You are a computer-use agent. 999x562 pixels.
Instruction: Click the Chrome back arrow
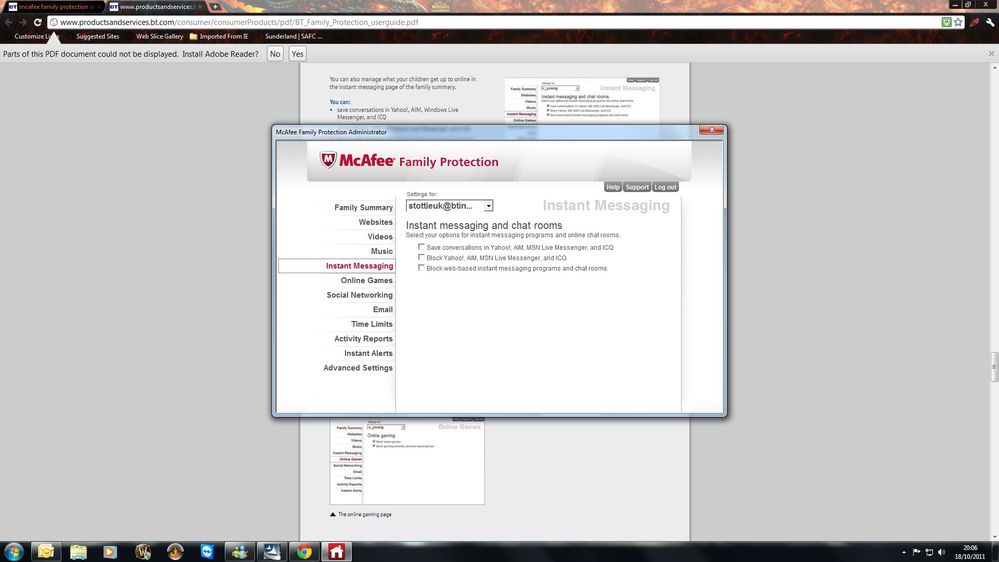point(9,22)
